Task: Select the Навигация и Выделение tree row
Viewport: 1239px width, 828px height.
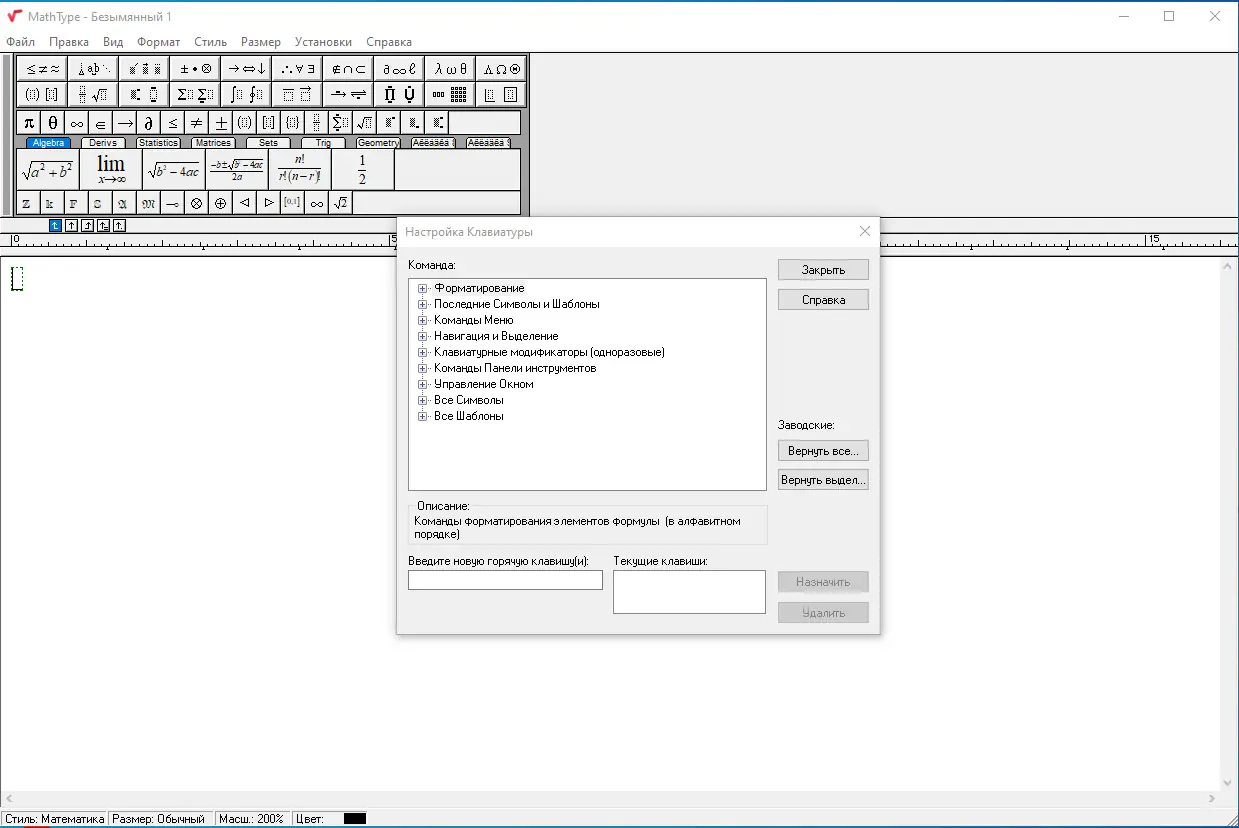Action: (x=496, y=336)
